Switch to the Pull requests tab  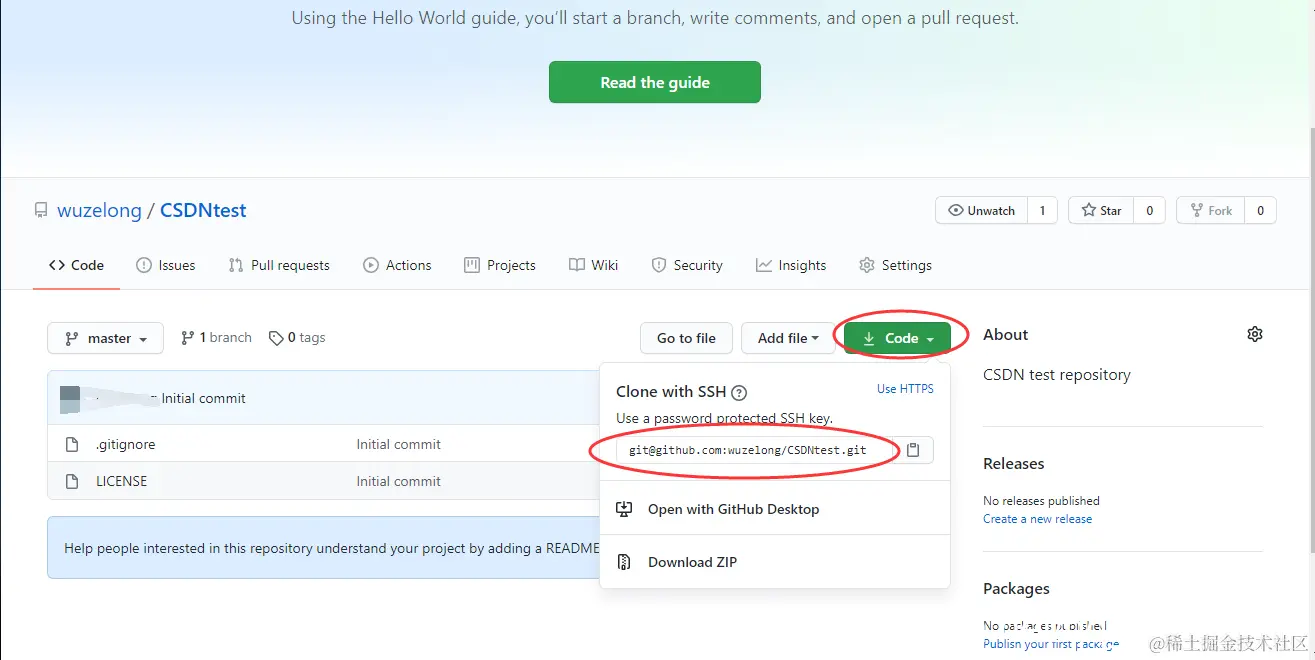279,265
